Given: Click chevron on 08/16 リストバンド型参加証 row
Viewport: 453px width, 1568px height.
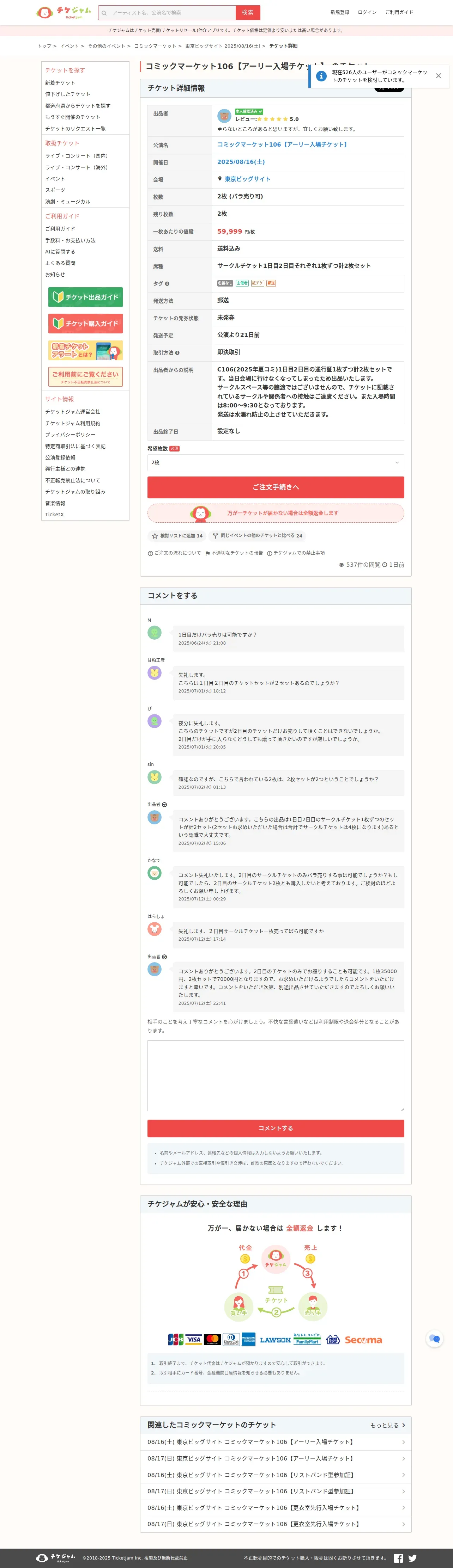Looking at the screenshot, I should [404, 1475].
